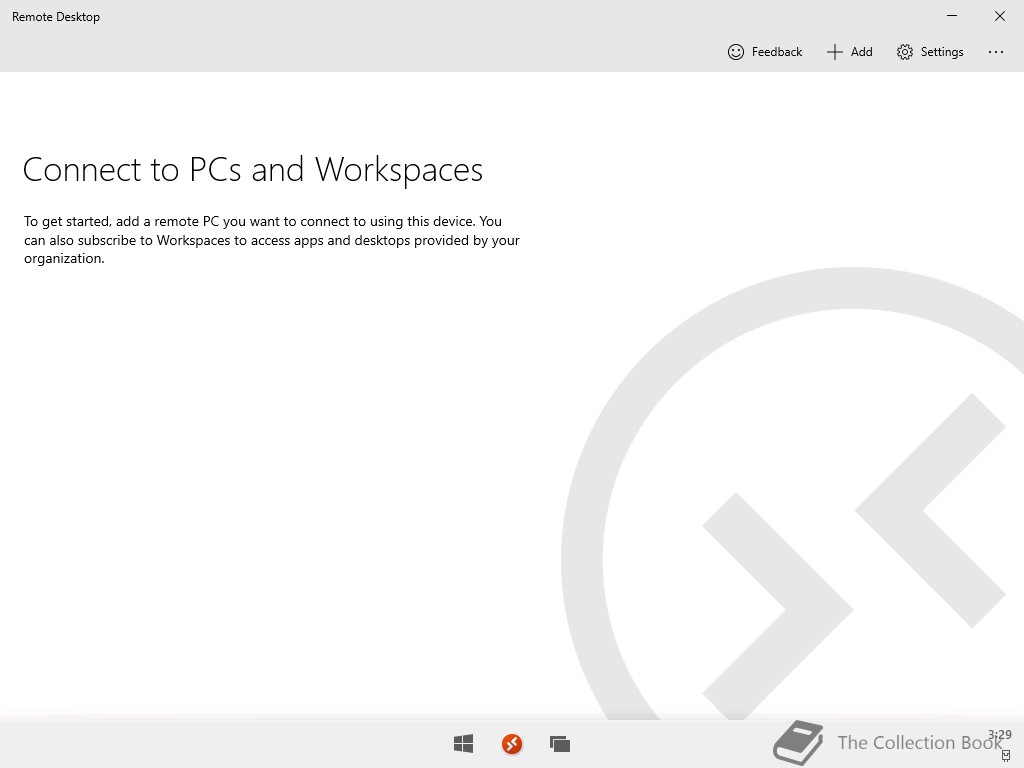Screen dimensions: 1024x768
Task: Click the Remote Desktop taskbar icon
Action: coord(512,744)
